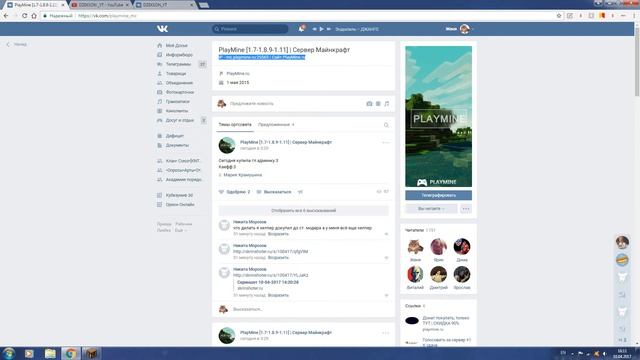Skip to next track in header player
This screenshot has height=360, width=640.
[x=328, y=29]
